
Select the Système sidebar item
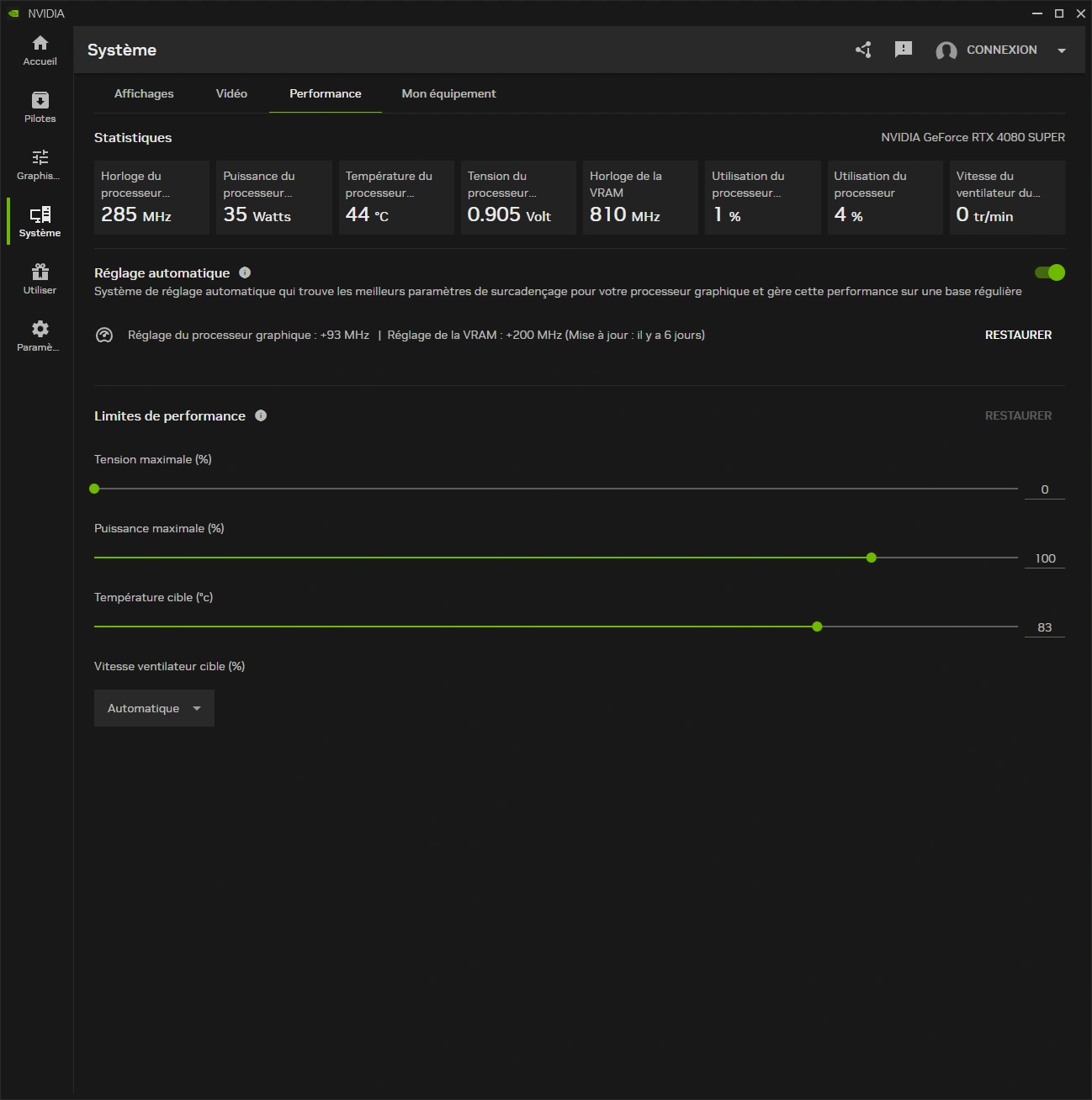[x=40, y=222]
